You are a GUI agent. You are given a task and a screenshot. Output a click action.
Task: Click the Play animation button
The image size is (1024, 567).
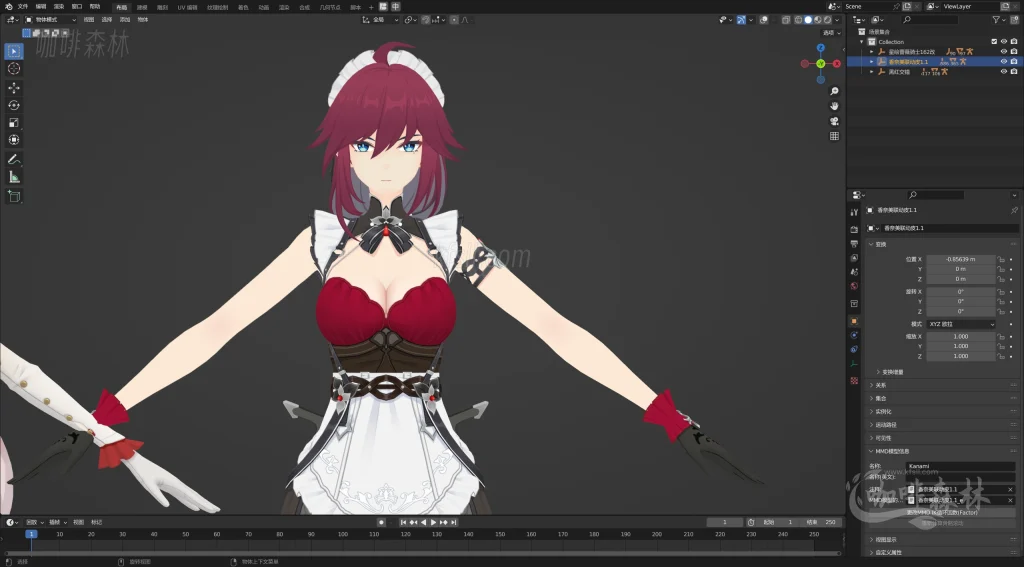coord(433,523)
